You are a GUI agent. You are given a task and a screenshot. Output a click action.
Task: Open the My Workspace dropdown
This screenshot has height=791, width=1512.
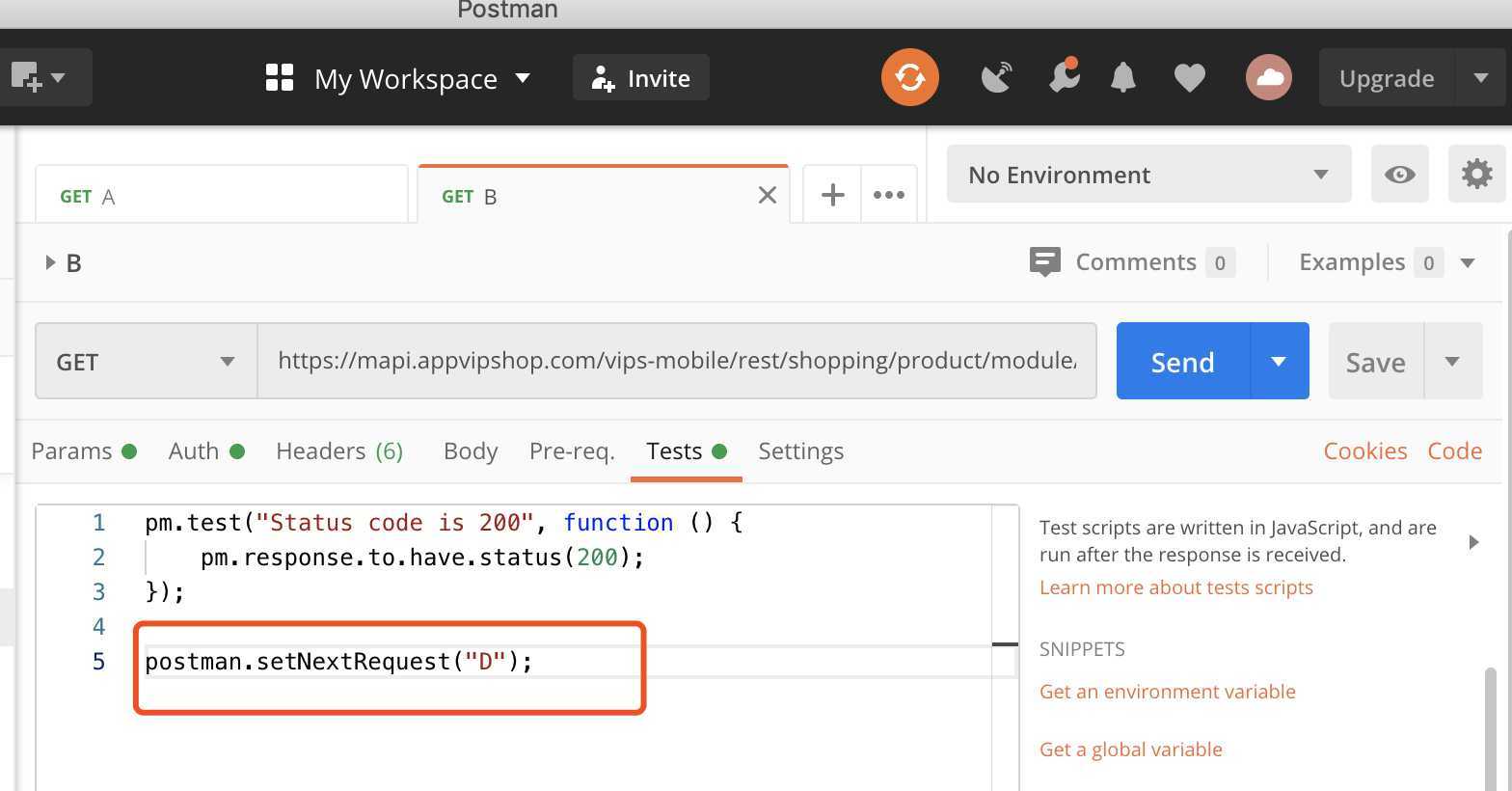422,78
